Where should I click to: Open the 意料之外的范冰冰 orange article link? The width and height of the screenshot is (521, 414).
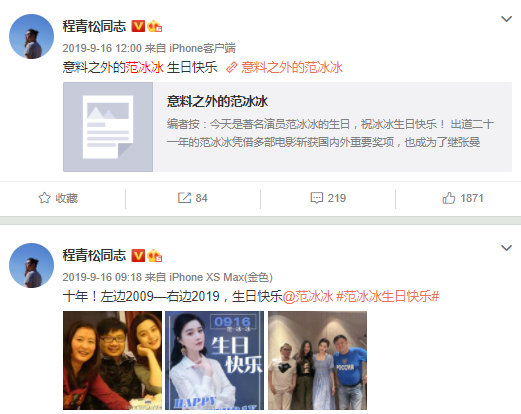pyautogui.click(x=292, y=68)
